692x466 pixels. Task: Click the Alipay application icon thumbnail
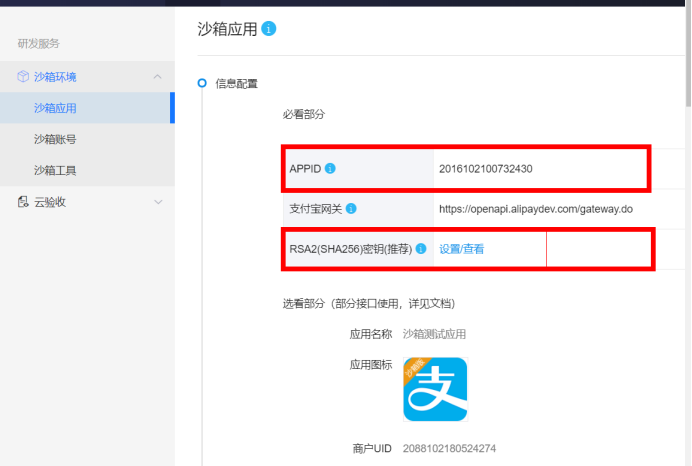435,389
